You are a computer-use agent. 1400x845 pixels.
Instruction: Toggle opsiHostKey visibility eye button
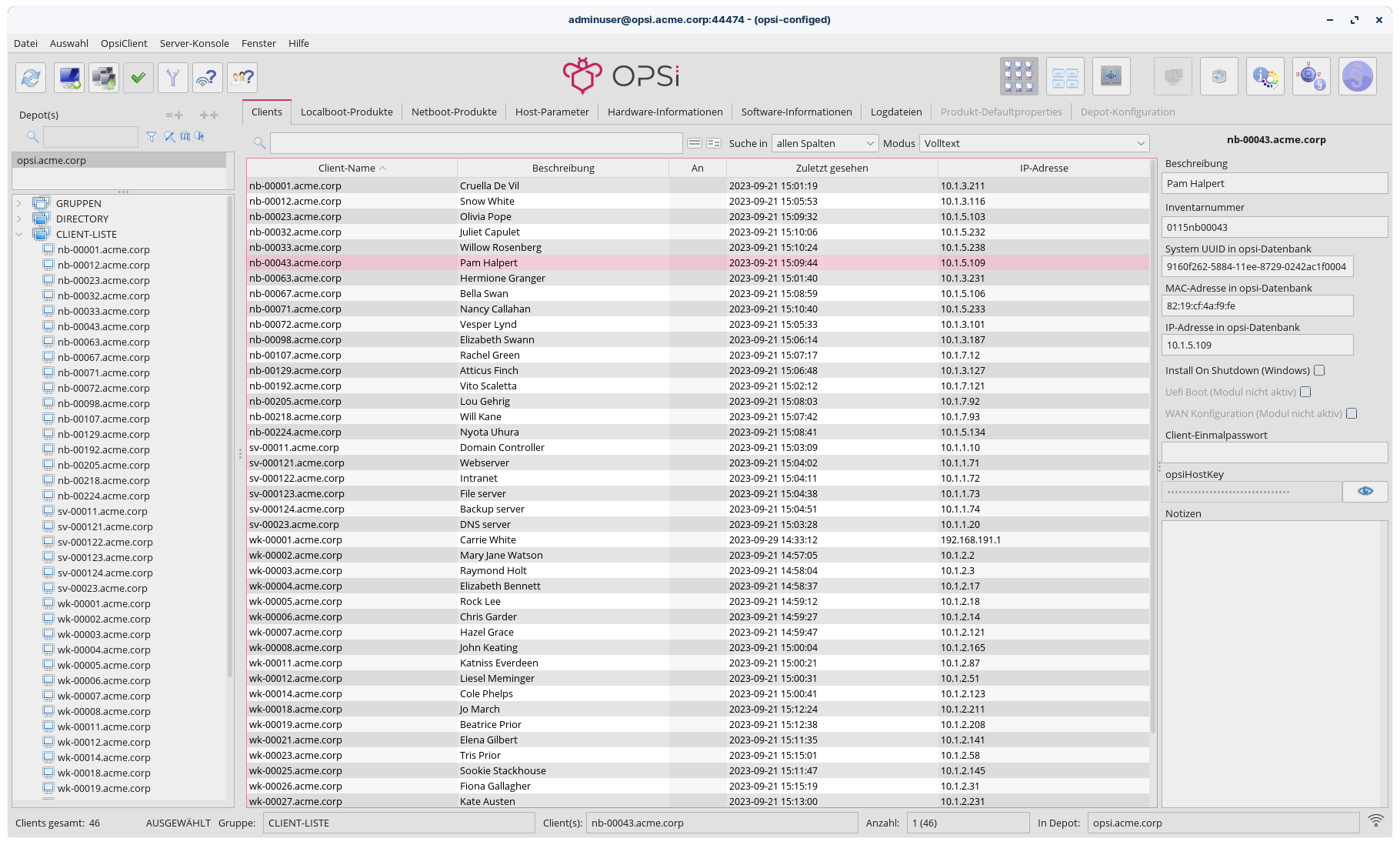click(x=1365, y=492)
